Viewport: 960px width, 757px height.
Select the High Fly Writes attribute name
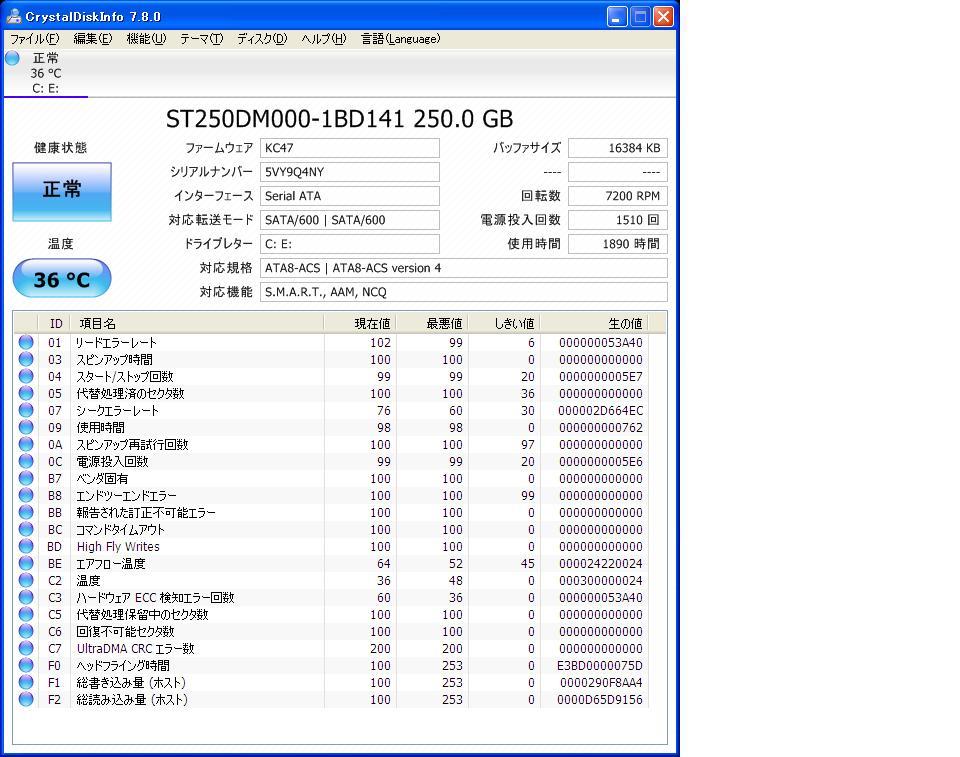coord(118,546)
